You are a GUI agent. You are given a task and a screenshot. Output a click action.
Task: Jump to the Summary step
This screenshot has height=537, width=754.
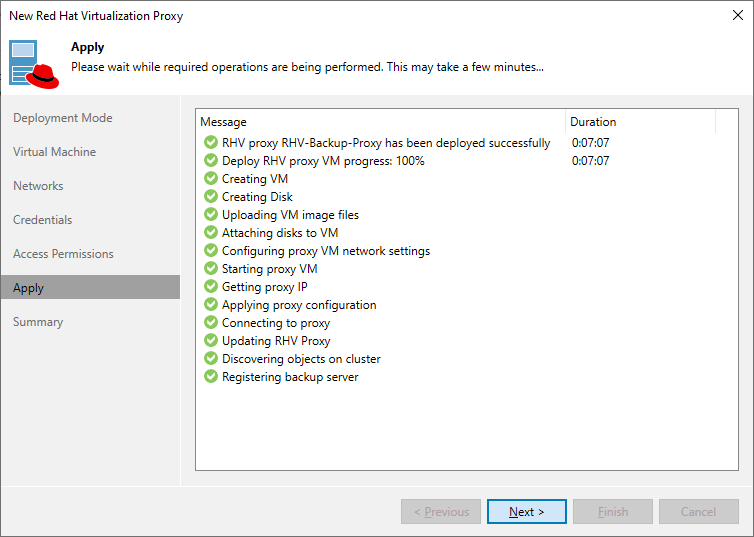click(x=38, y=322)
